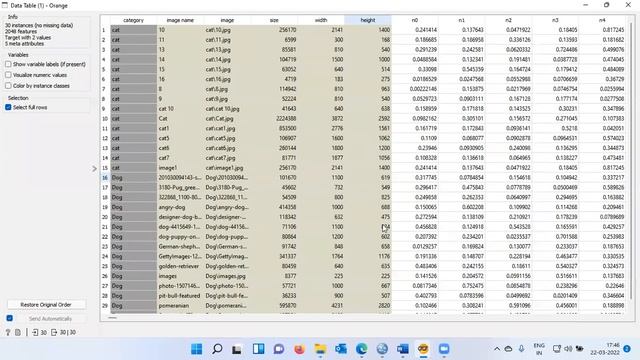The height and width of the screenshot is (360, 640).
Task: Click the ENG IN language indicator
Action: click(539, 349)
